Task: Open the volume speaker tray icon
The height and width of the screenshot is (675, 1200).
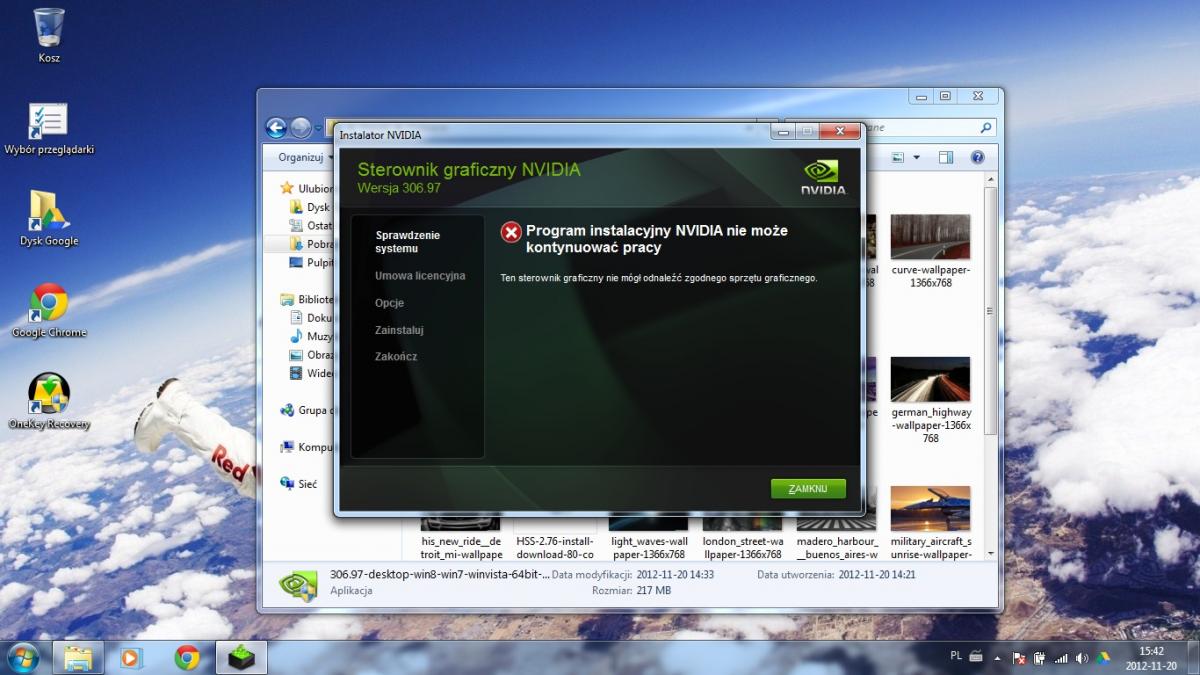Action: click(x=1082, y=658)
